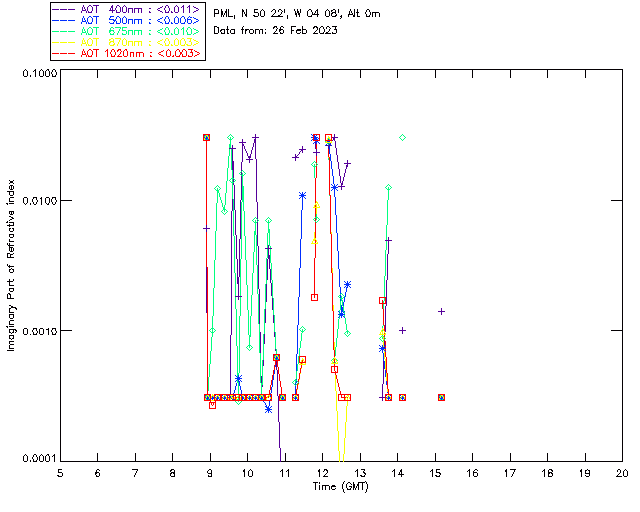The height and width of the screenshot is (512, 640).
Task: Click the purple dashed line sample for 400nm
Action: (64, 9)
